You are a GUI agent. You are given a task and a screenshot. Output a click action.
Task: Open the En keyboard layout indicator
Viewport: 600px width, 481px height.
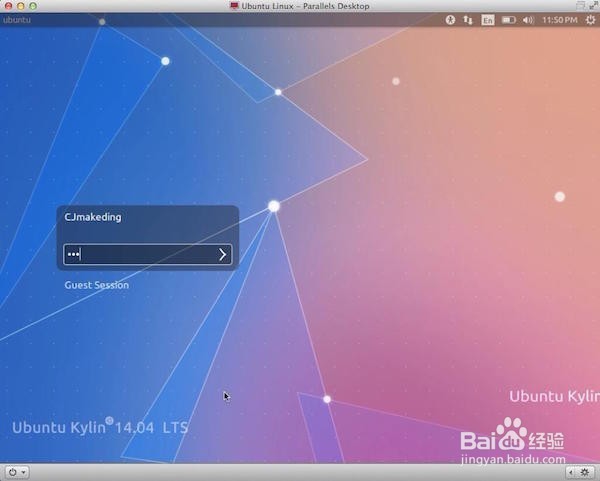click(488, 20)
